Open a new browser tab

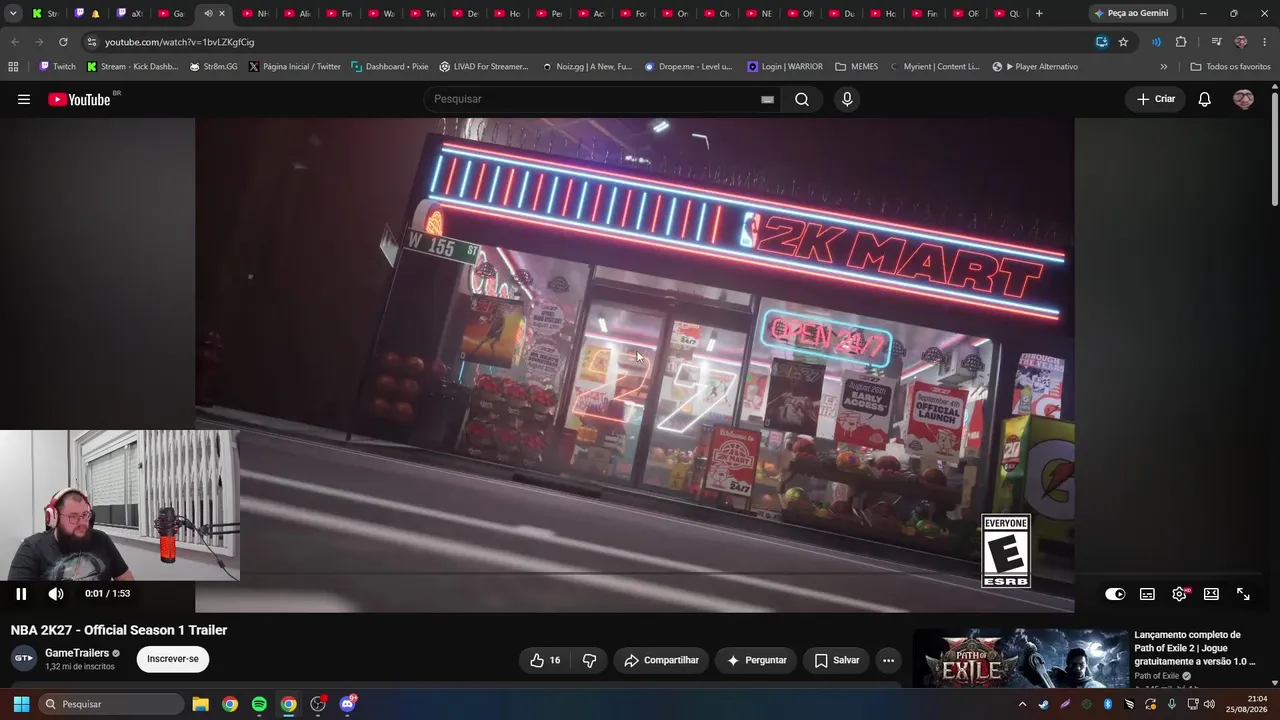tap(1039, 13)
